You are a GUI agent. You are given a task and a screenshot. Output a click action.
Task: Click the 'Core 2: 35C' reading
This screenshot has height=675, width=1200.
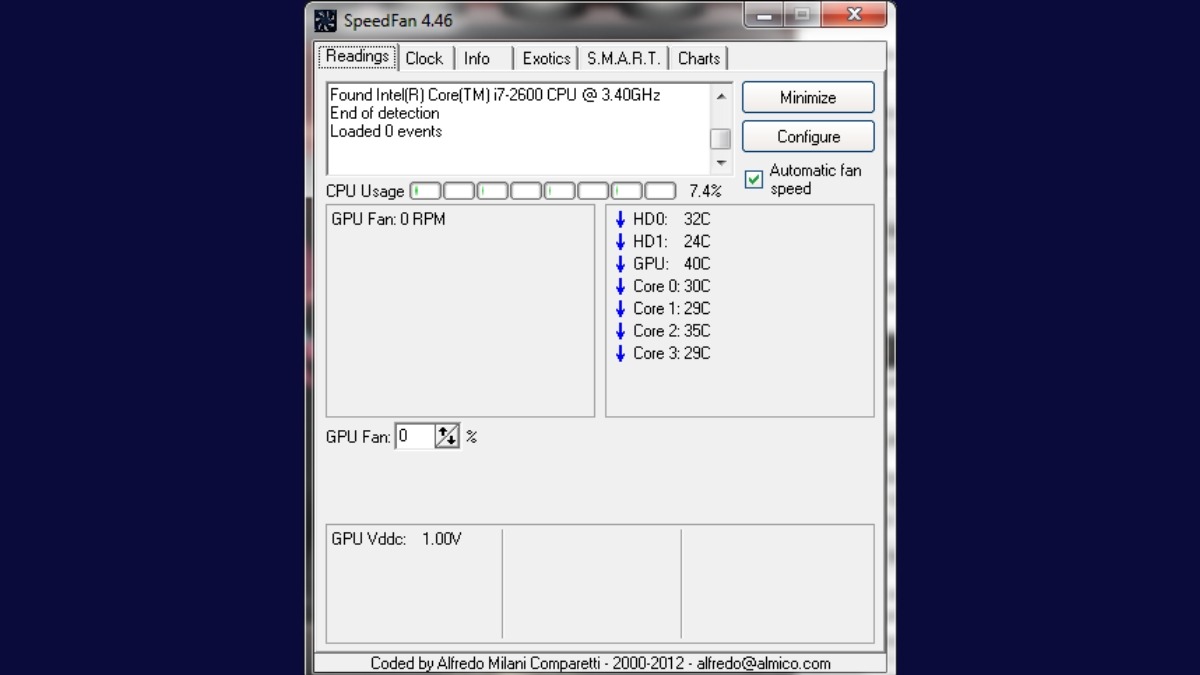coord(672,331)
